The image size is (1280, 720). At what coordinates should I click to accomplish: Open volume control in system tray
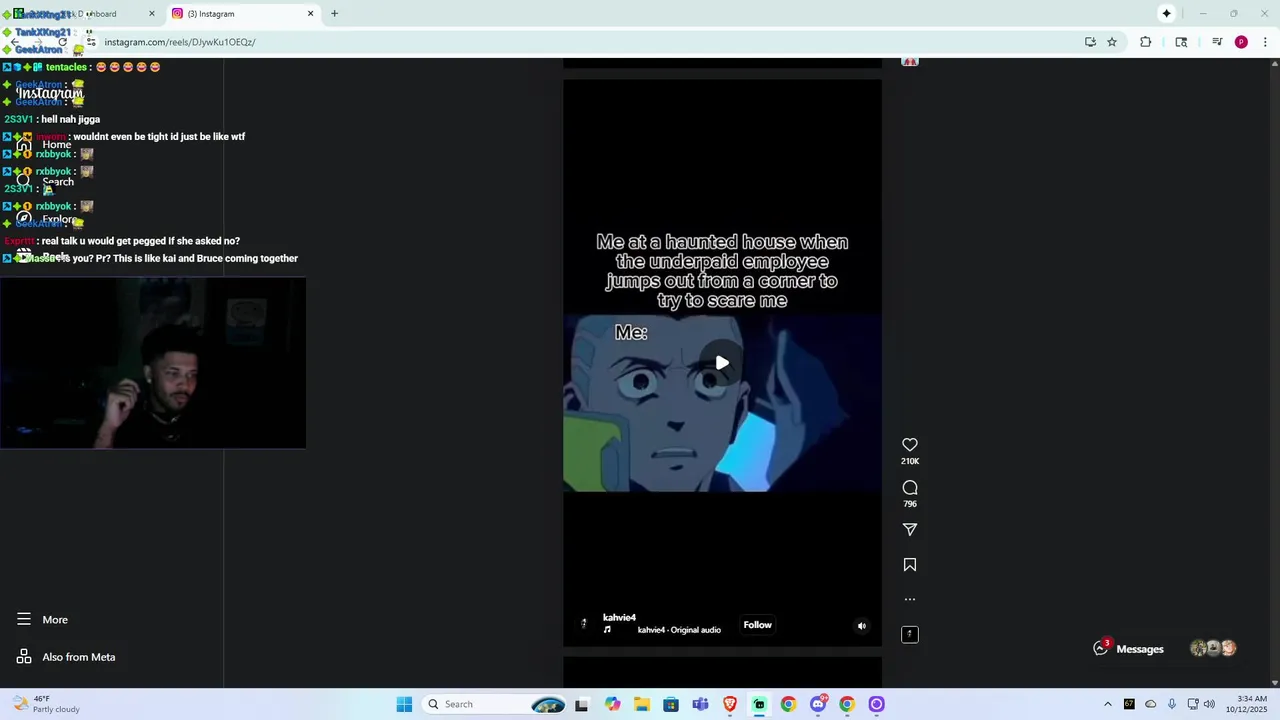point(1209,704)
